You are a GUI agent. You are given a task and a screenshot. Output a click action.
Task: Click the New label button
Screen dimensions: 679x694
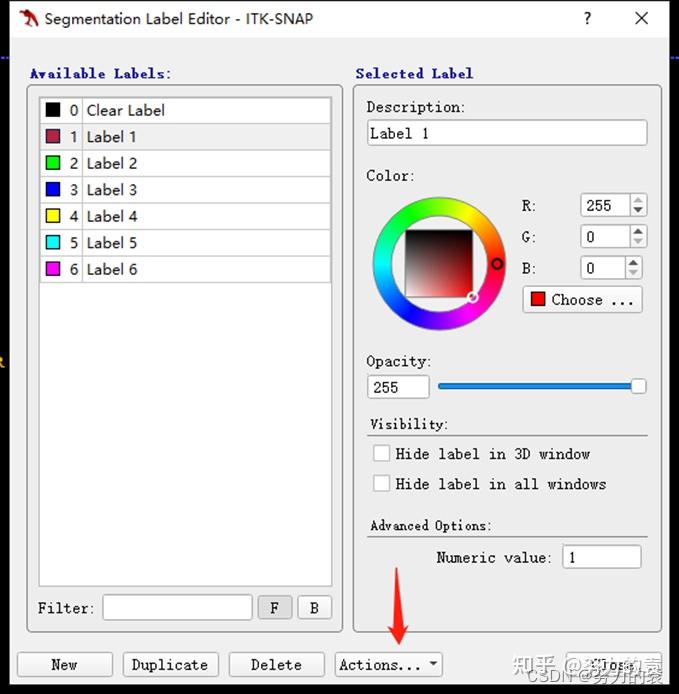point(65,665)
